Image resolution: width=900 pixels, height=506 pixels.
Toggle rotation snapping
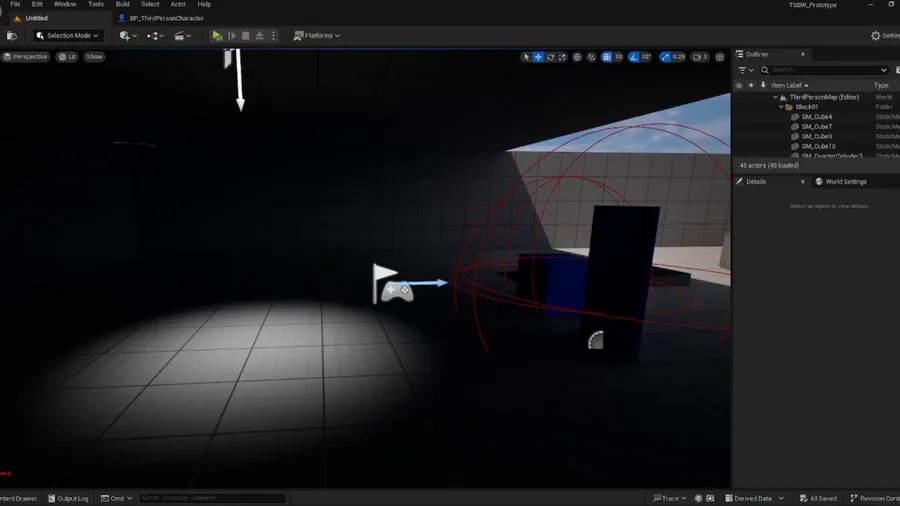click(634, 57)
